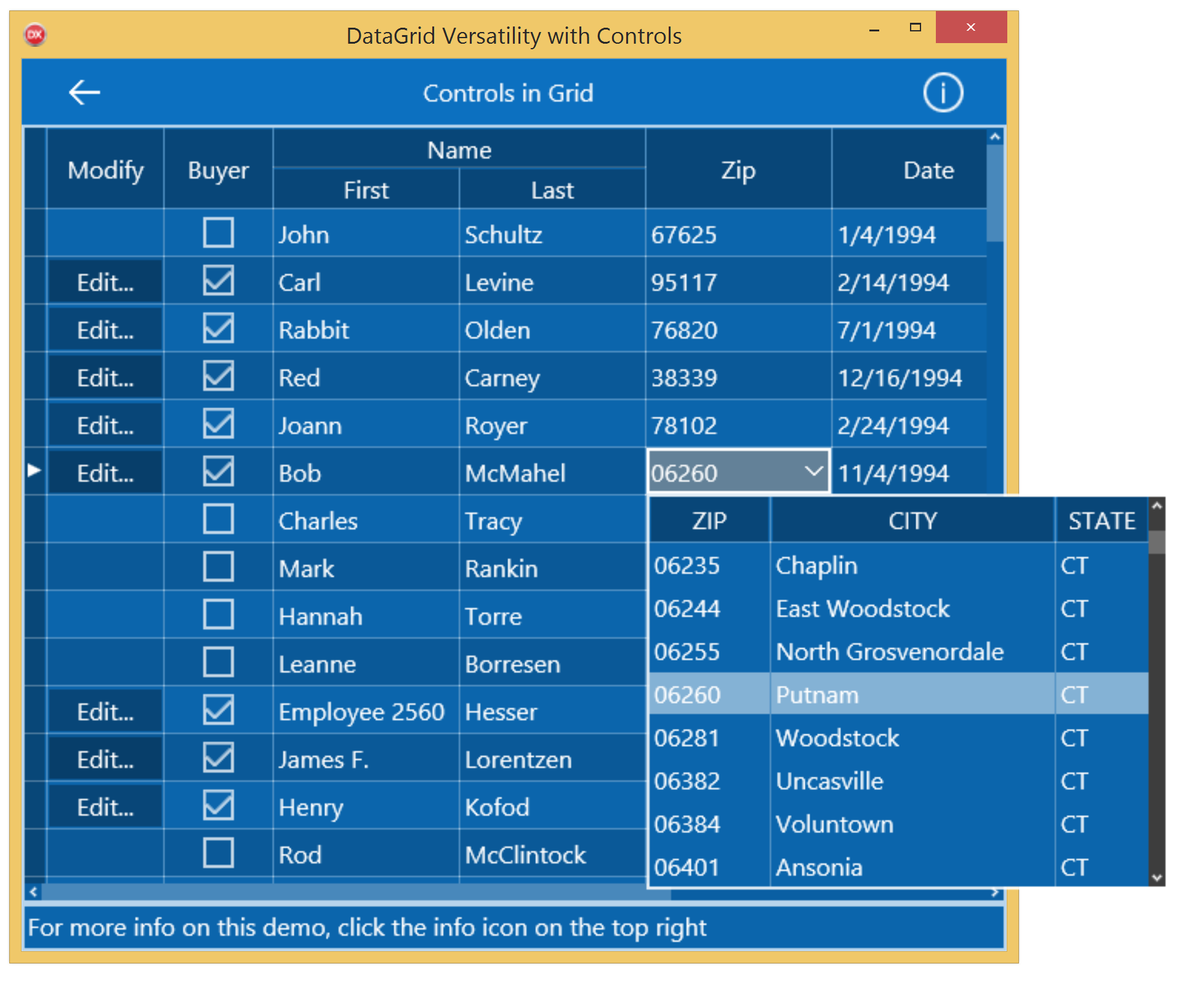The height and width of the screenshot is (985, 1200).
Task: Maximize the DataGrid Versatility window
Action: click(x=915, y=28)
